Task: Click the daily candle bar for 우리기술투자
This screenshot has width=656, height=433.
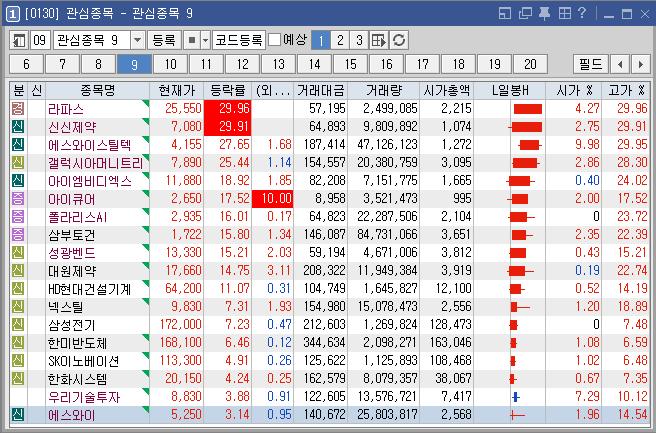Action: click(516, 397)
